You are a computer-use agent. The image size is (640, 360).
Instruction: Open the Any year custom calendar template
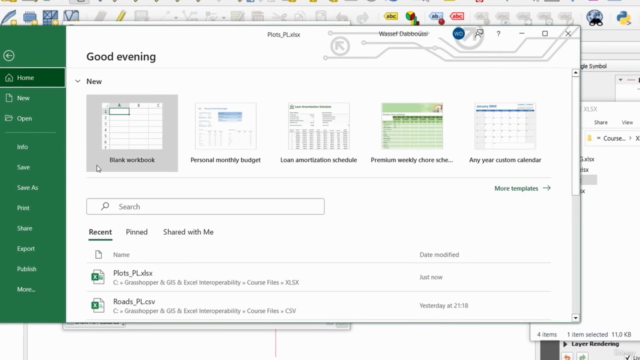(505, 133)
